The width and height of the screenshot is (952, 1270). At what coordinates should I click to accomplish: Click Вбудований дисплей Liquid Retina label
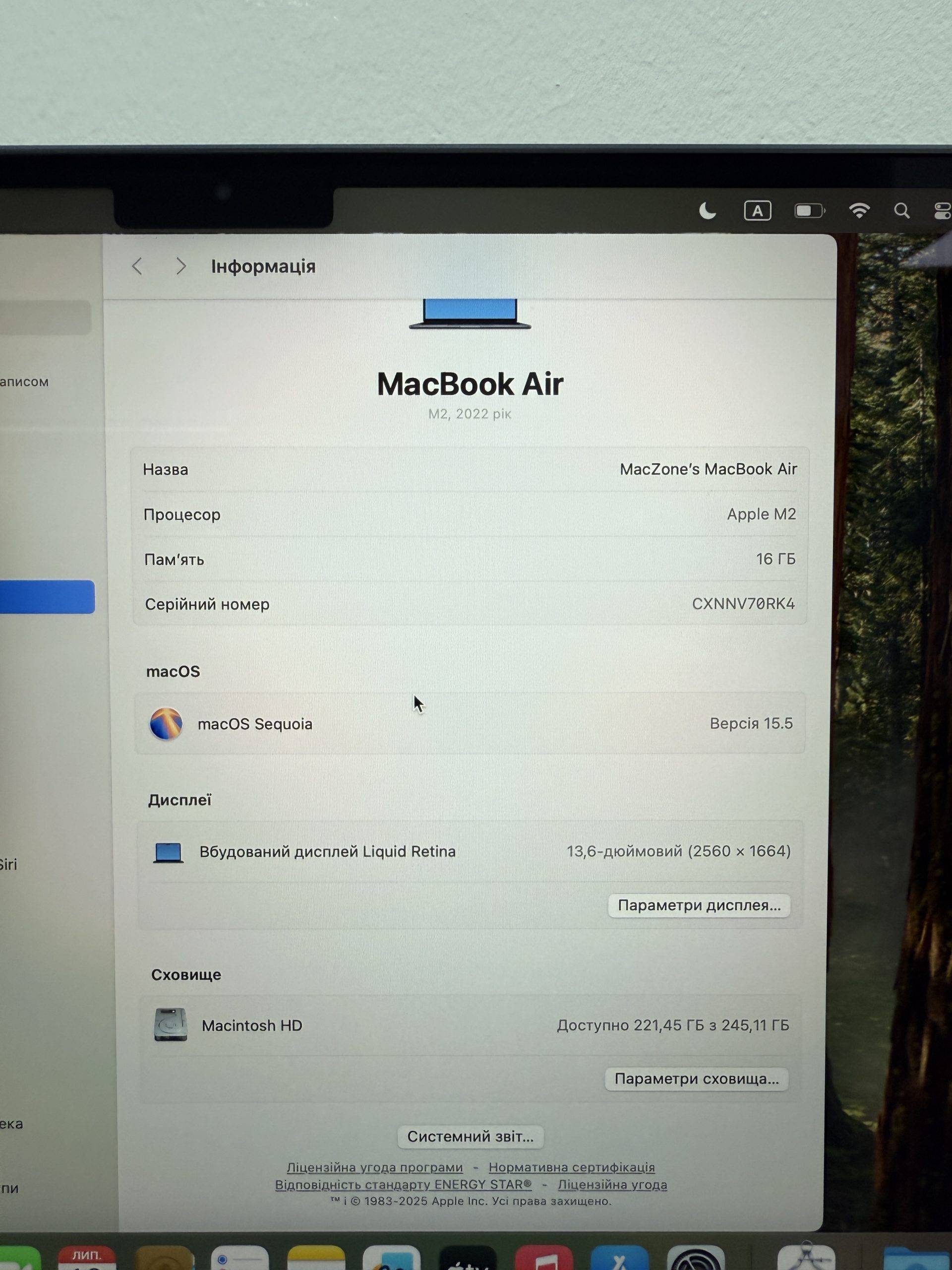(328, 851)
